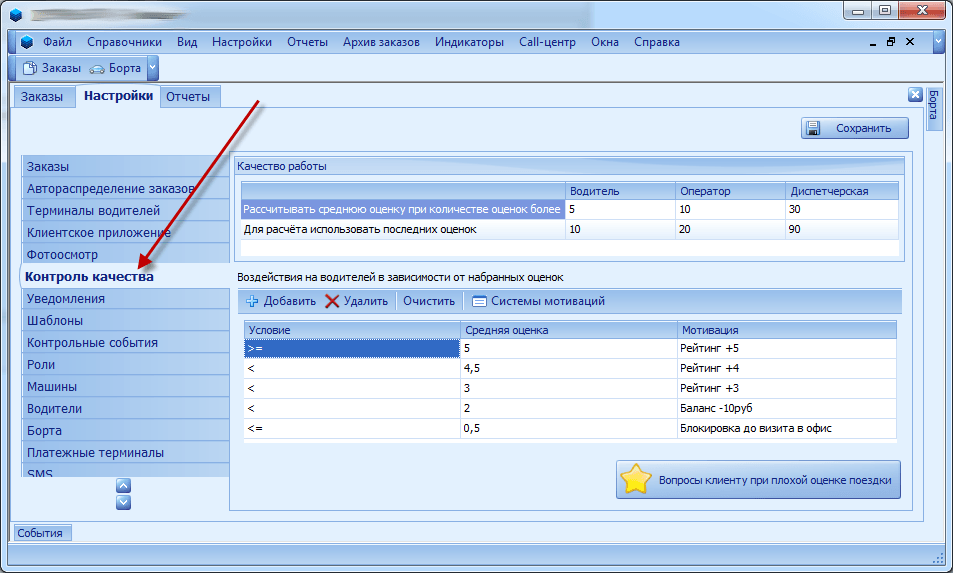Select Платежные терминалы in settings list
The height and width of the screenshot is (573, 953).
[x=126, y=452]
